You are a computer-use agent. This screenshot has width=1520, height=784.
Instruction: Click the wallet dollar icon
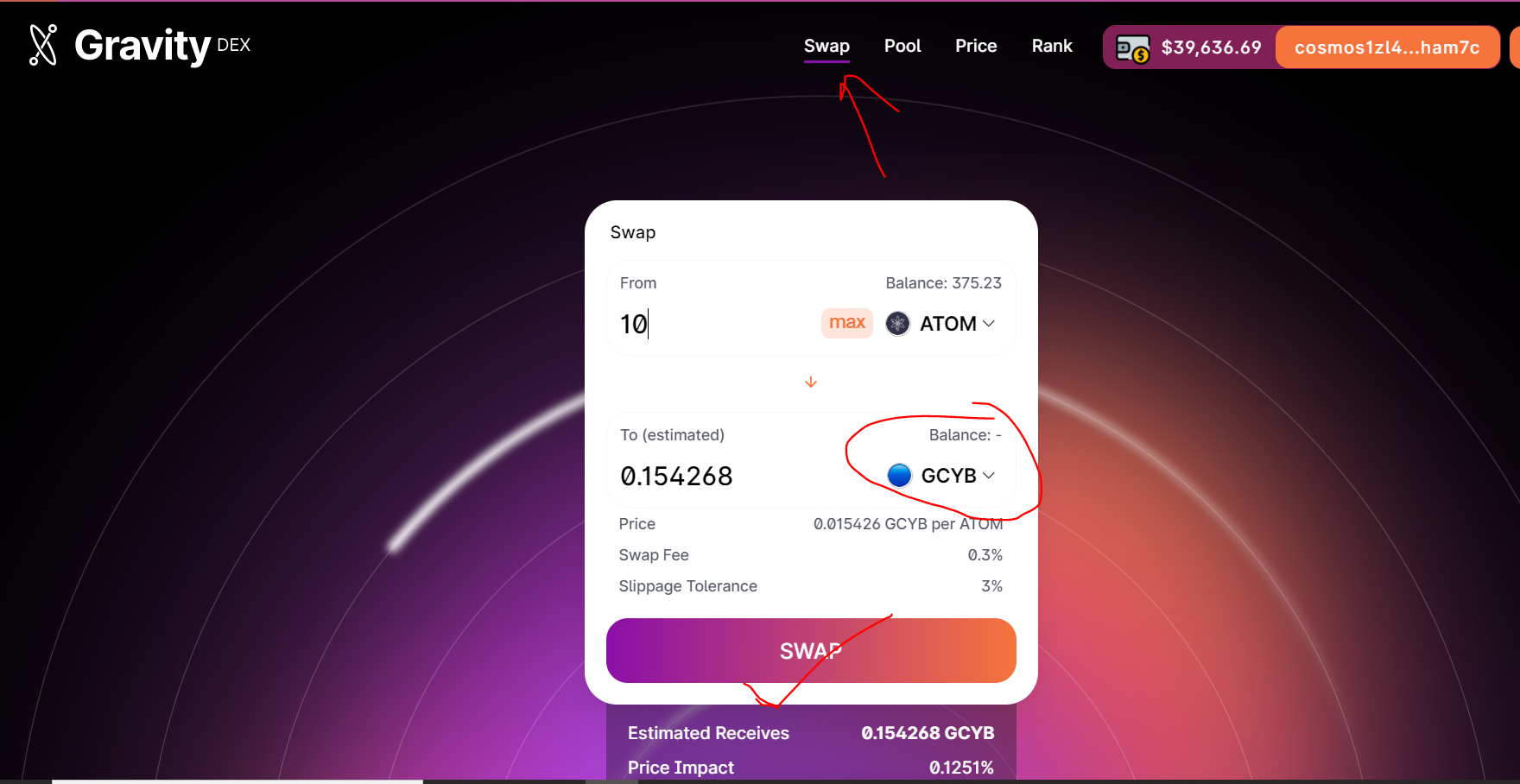1132,48
